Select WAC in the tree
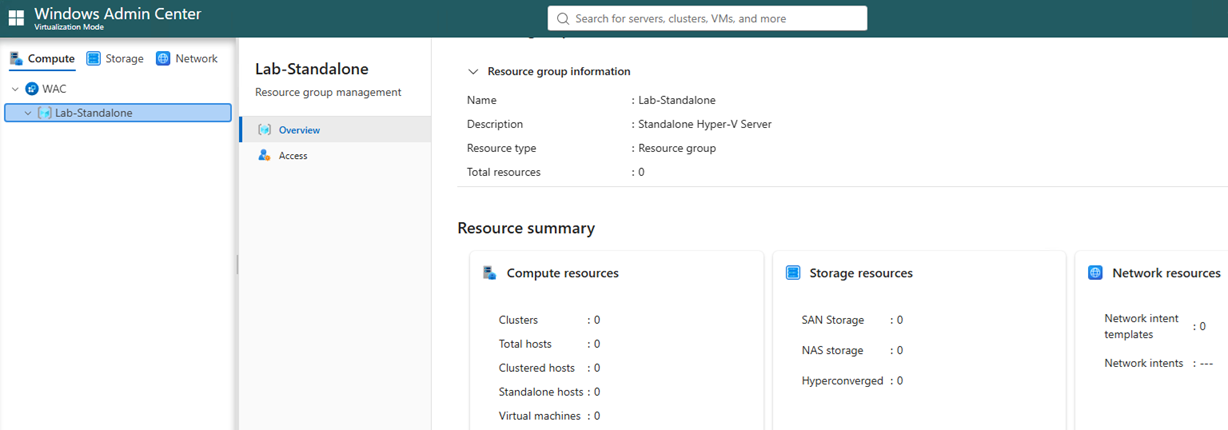The height and width of the screenshot is (430, 1228). [54, 89]
